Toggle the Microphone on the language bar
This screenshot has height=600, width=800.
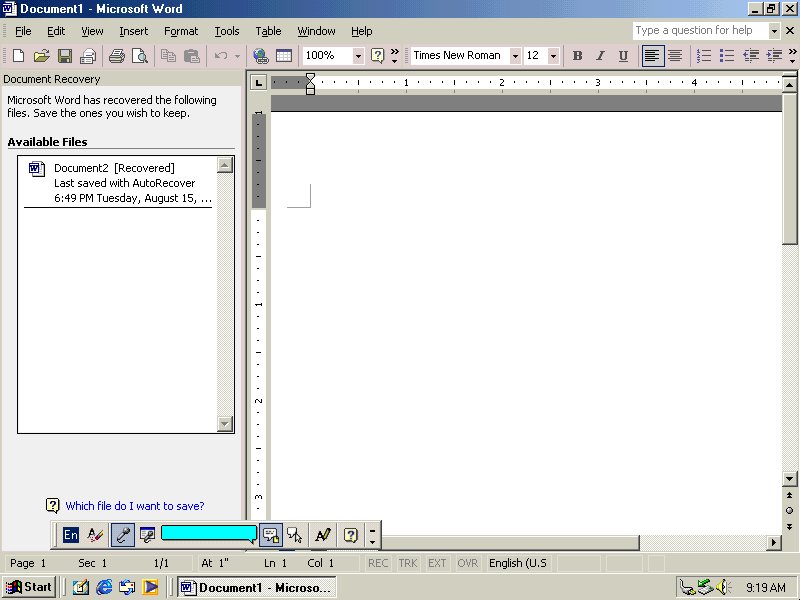click(122, 535)
